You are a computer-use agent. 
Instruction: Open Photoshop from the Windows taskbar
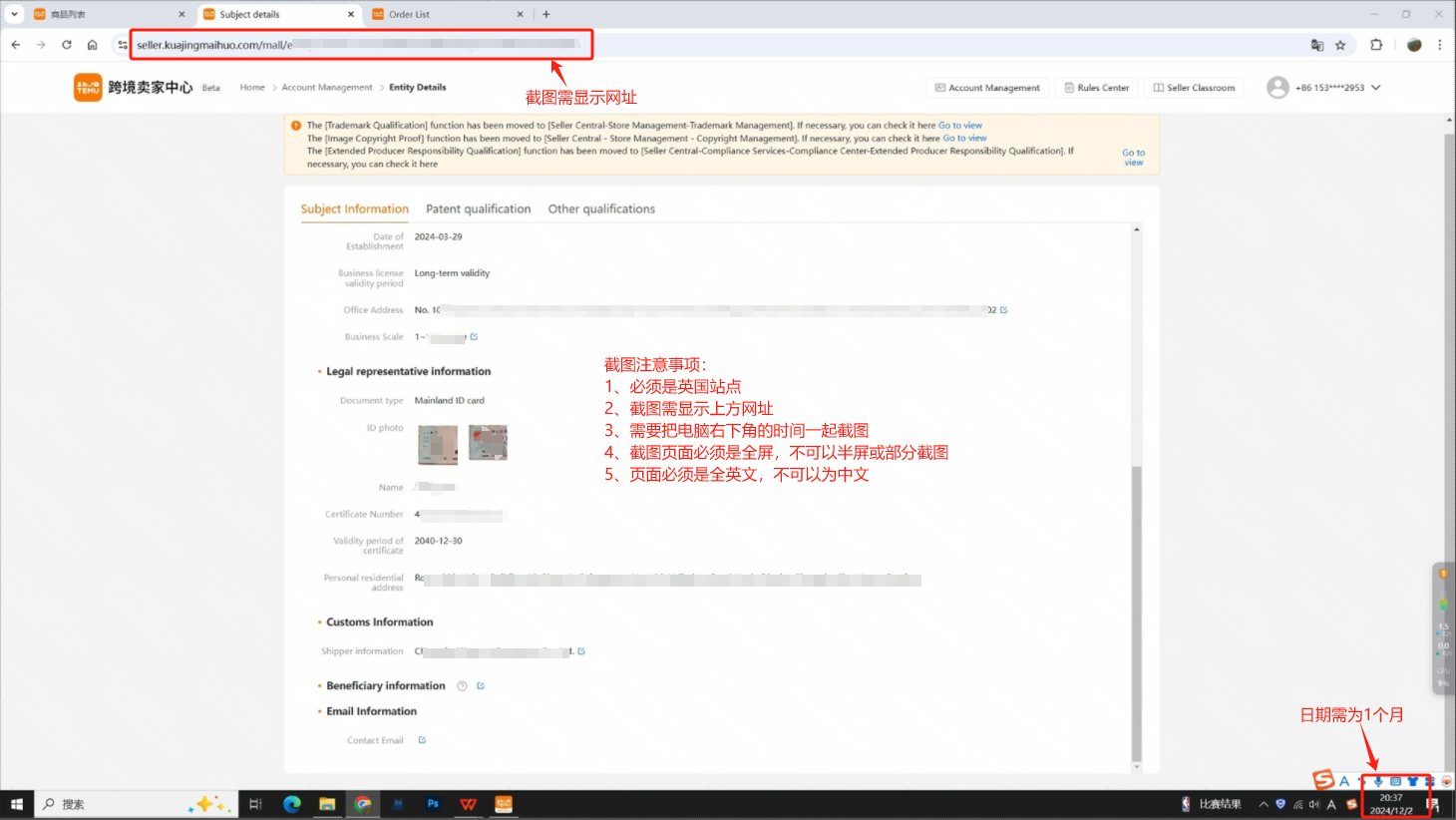[433, 804]
